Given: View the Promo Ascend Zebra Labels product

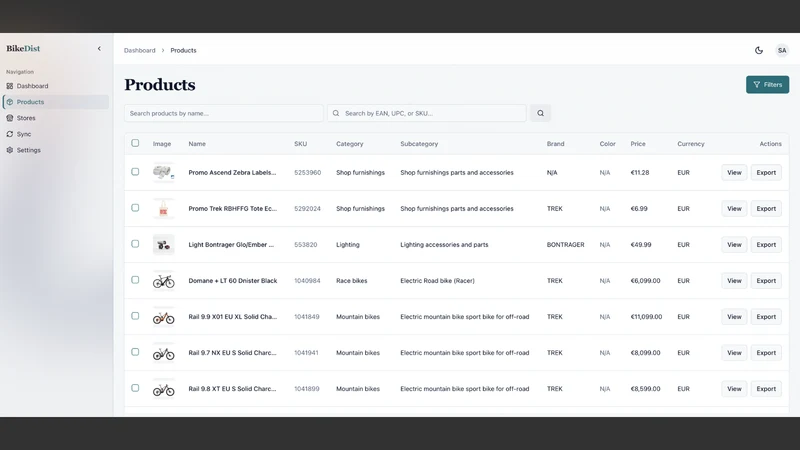Looking at the screenshot, I should tap(734, 172).
